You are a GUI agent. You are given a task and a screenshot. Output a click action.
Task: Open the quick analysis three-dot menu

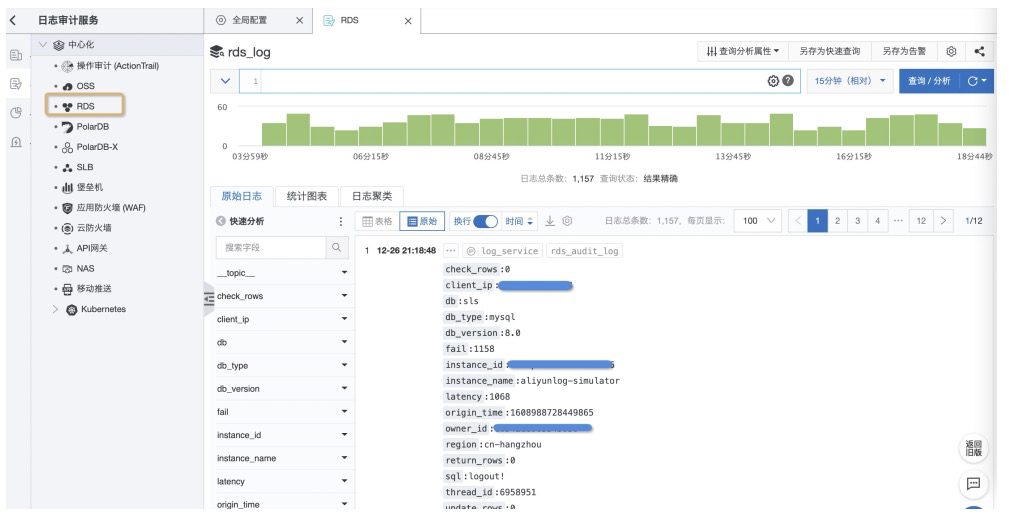tap(341, 221)
